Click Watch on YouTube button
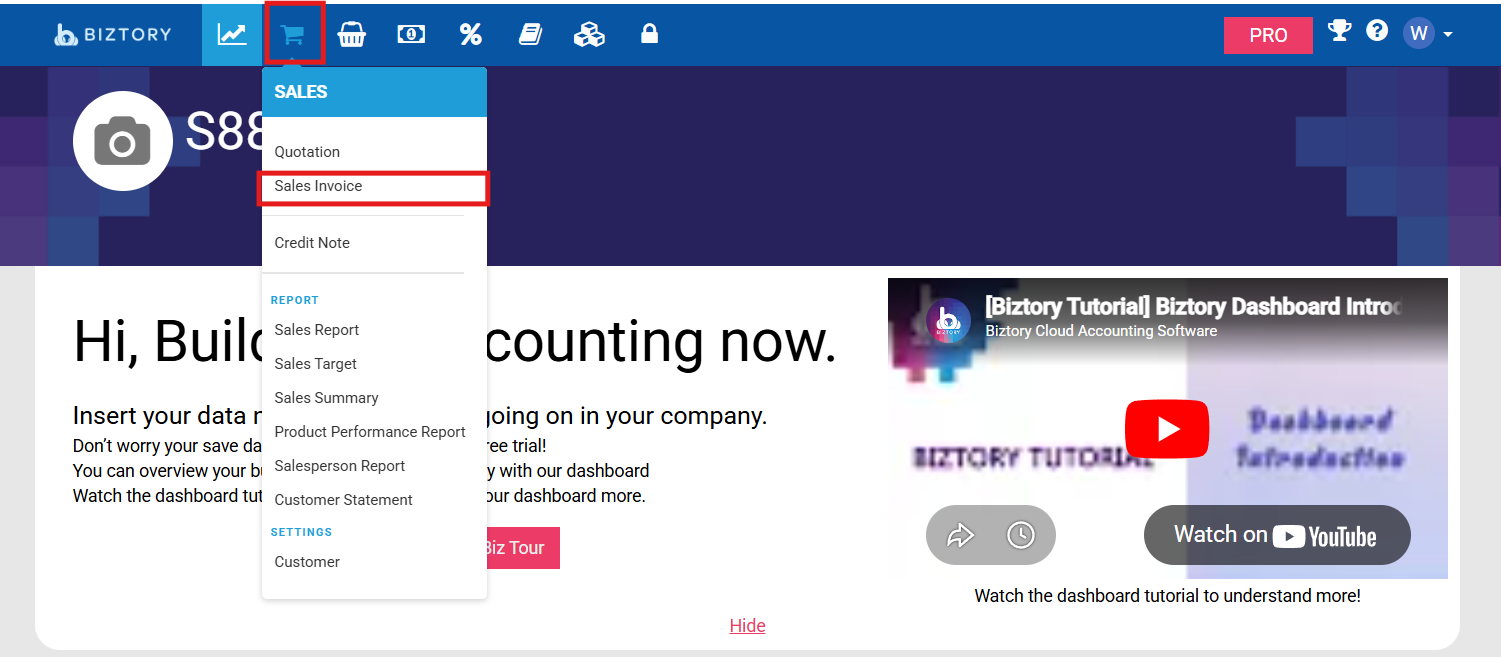Viewport: 1501px width, 657px height. point(1277,535)
